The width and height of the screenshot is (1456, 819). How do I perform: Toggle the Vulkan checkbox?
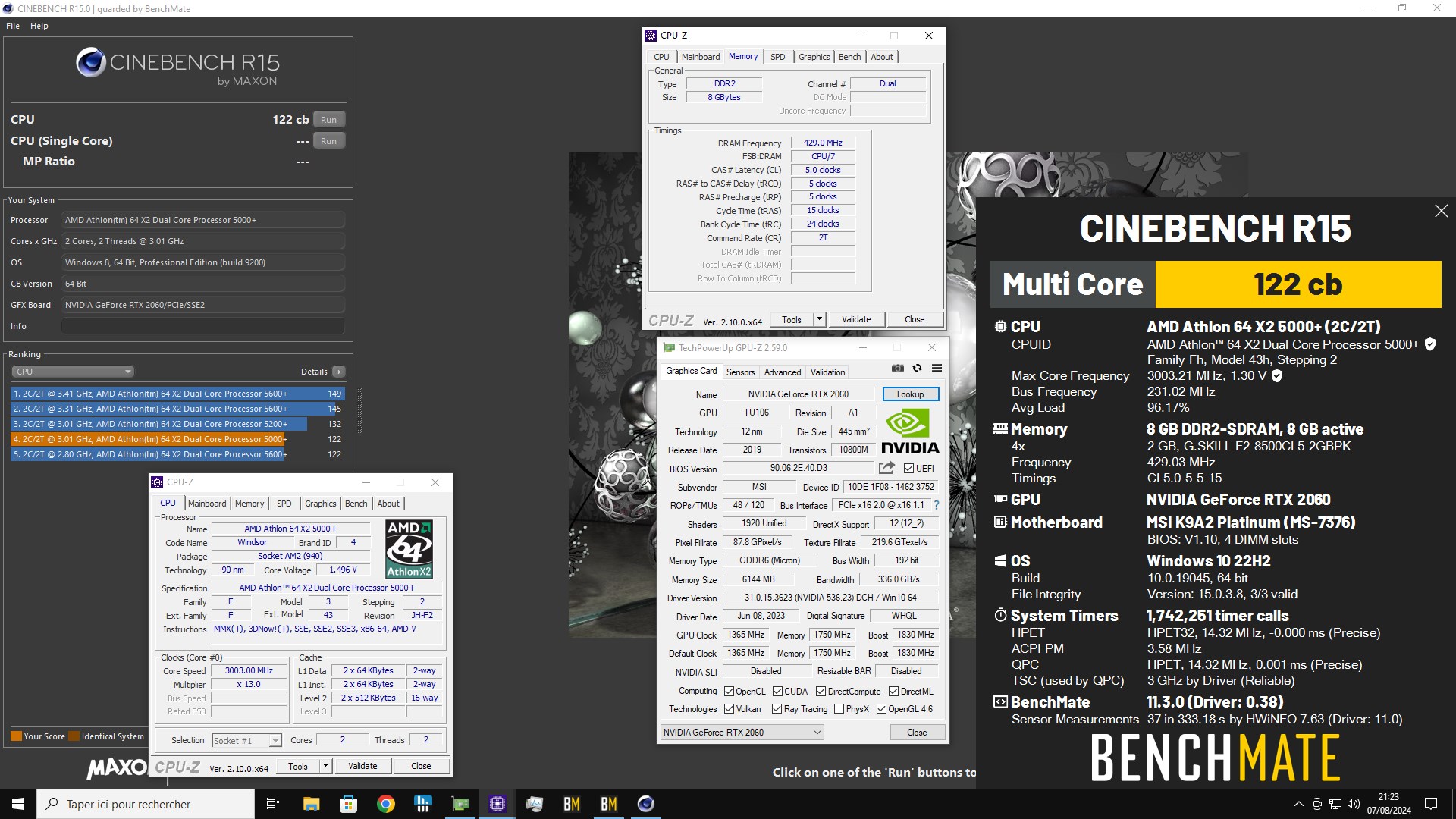(729, 709)
